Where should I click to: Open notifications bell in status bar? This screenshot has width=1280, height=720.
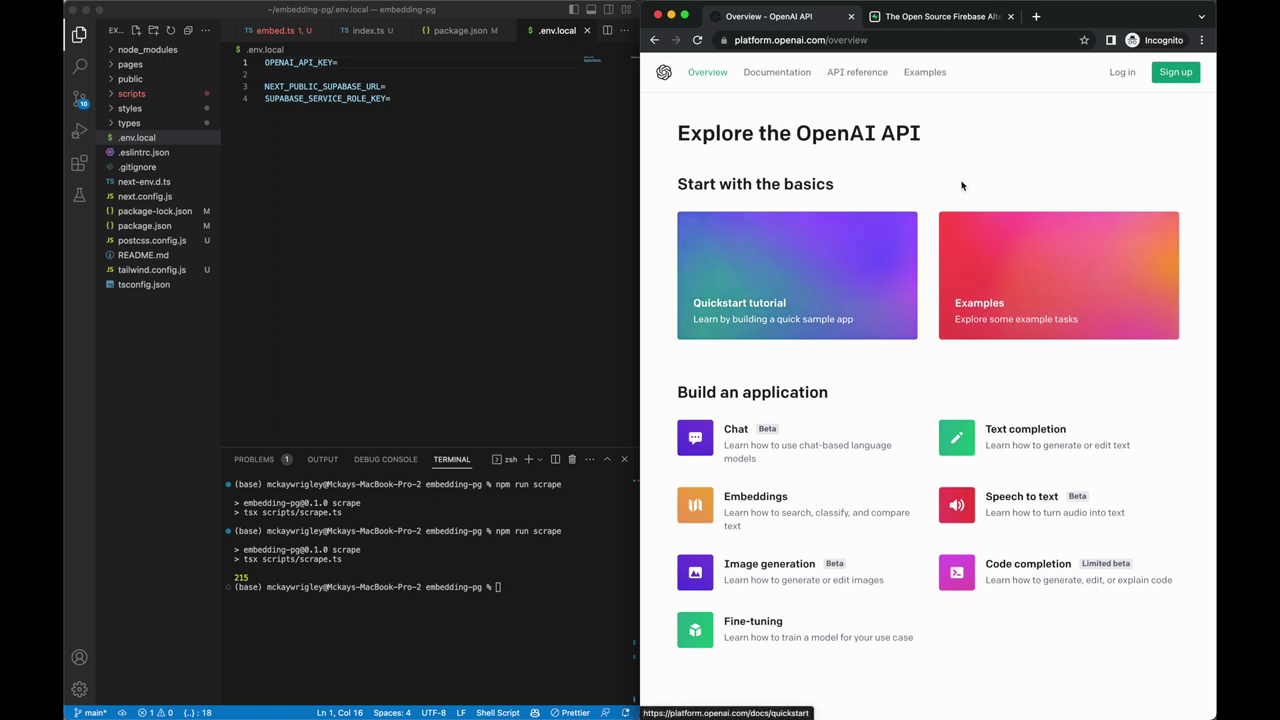coord(625,713)
